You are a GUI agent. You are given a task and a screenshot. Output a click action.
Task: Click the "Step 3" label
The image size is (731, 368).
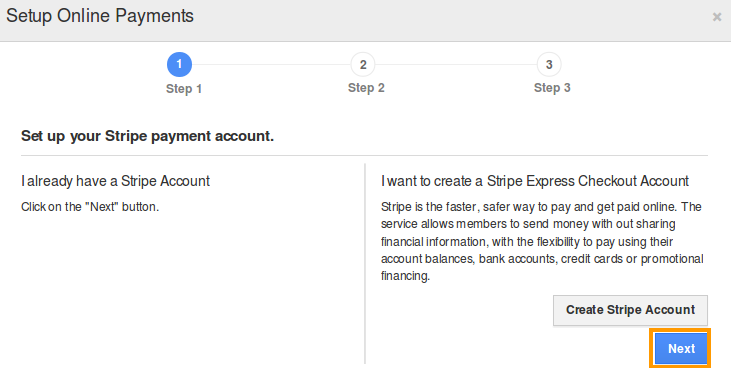point(552,88)
